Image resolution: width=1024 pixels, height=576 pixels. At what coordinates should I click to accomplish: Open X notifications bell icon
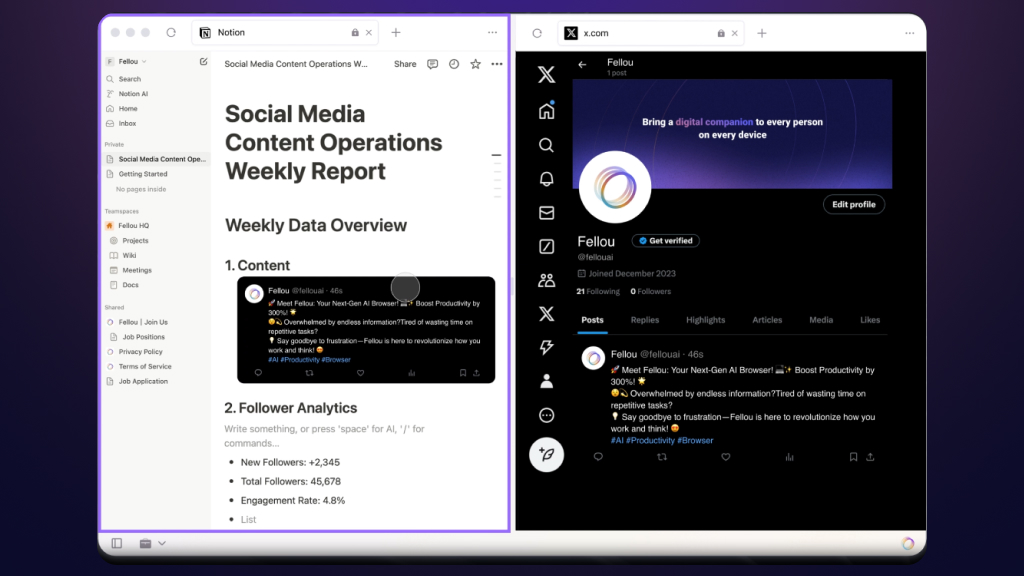[x=546, y=179]
